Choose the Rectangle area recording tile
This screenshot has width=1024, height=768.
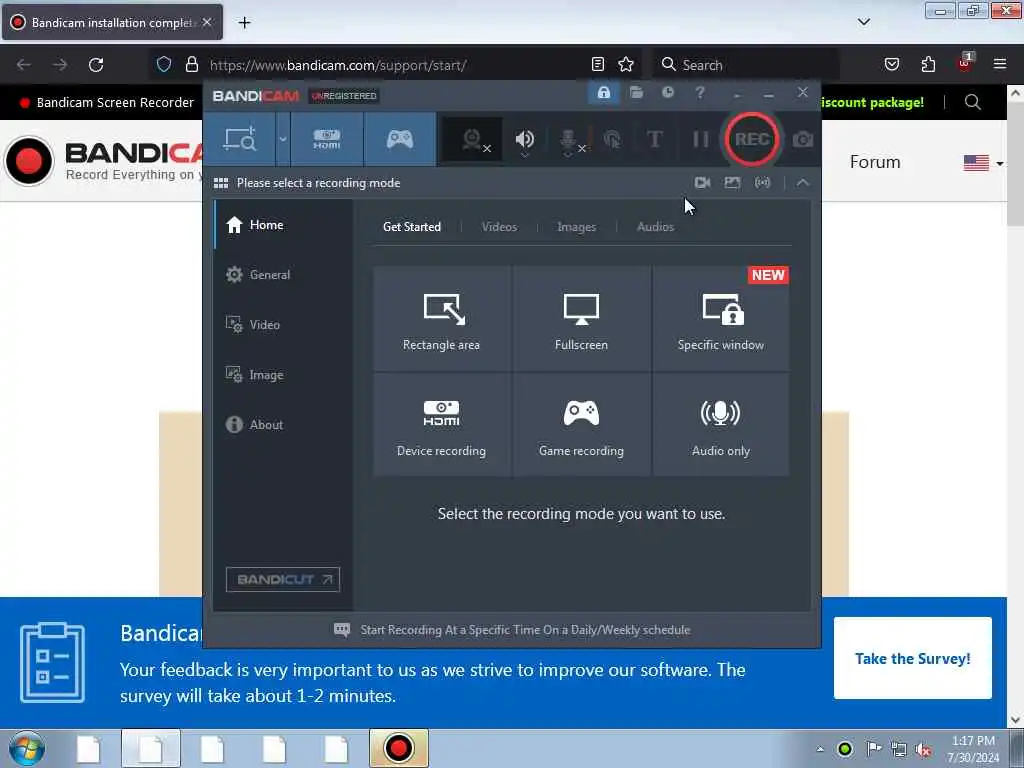click(x=441, y=318)
